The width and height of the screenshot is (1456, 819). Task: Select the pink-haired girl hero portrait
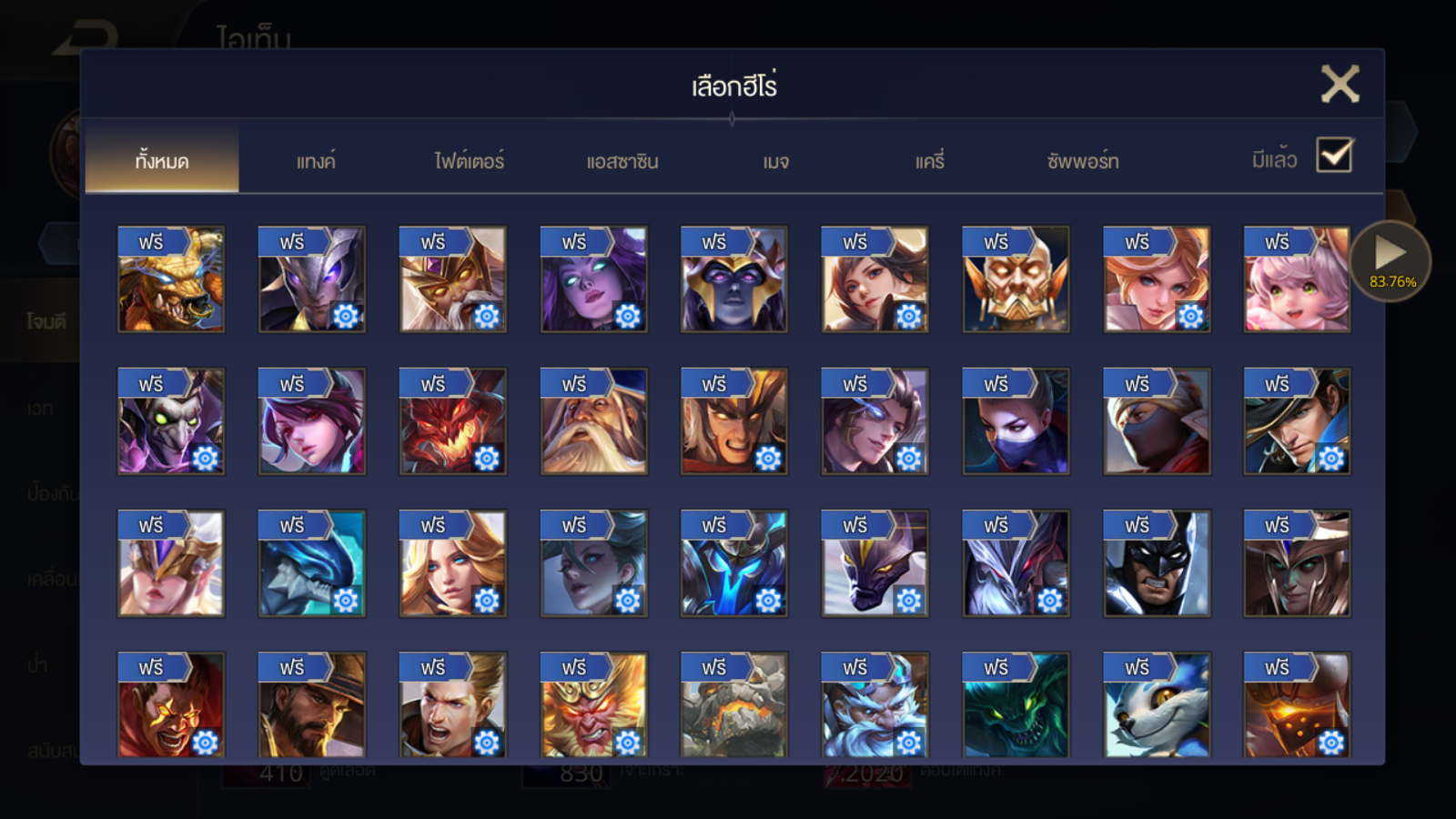(1297, 279)
